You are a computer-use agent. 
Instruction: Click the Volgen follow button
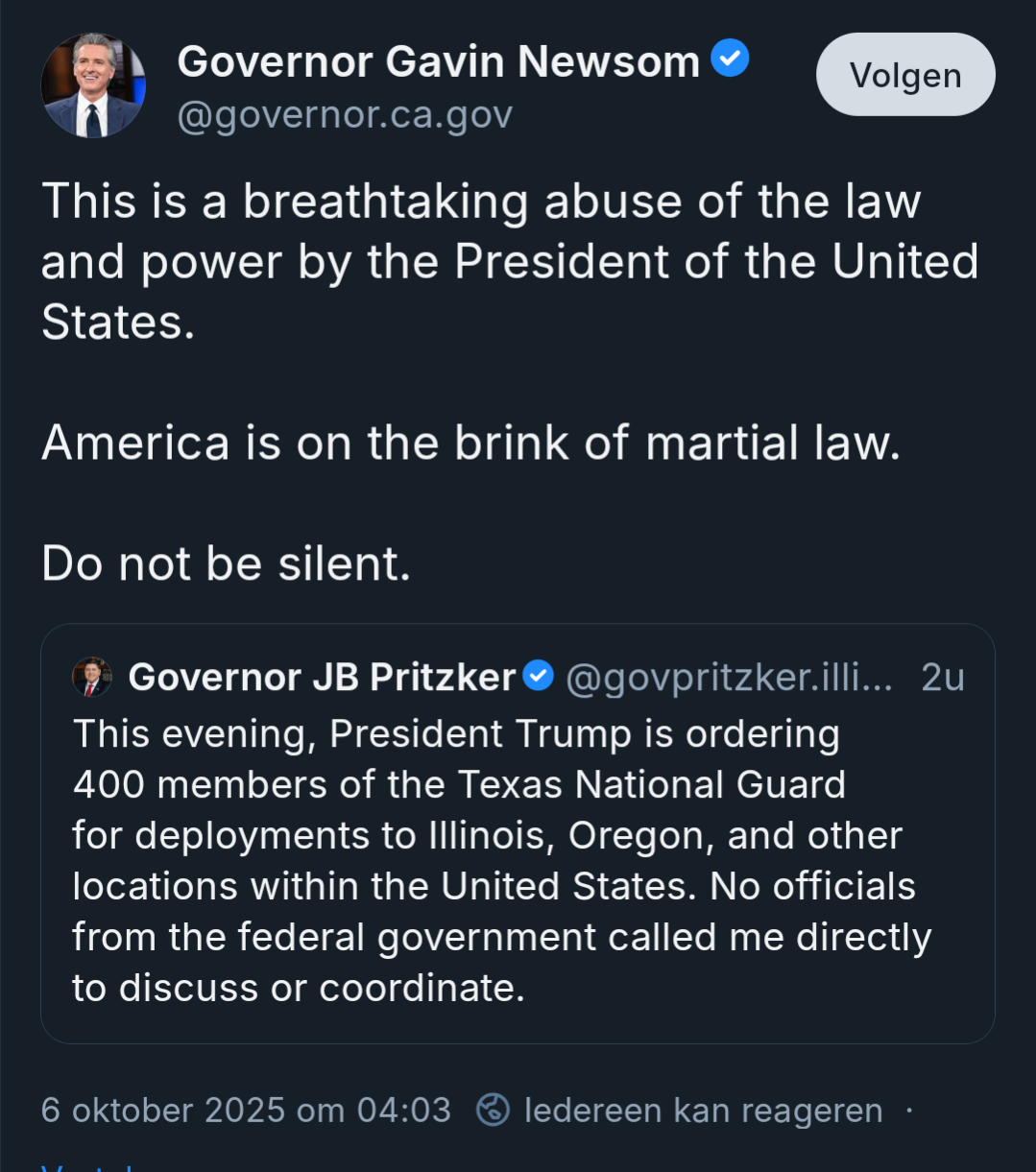904,76
